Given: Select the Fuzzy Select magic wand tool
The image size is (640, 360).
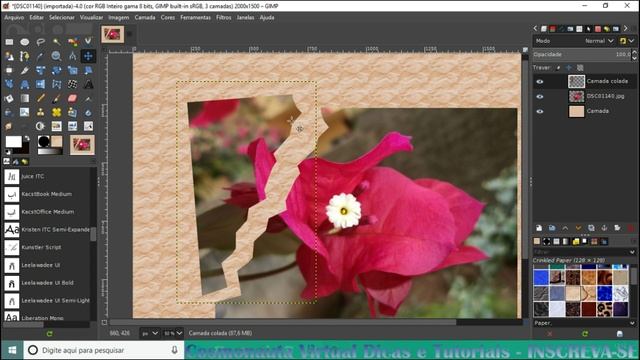Looking at the screenshot, I should pos(56,42).
